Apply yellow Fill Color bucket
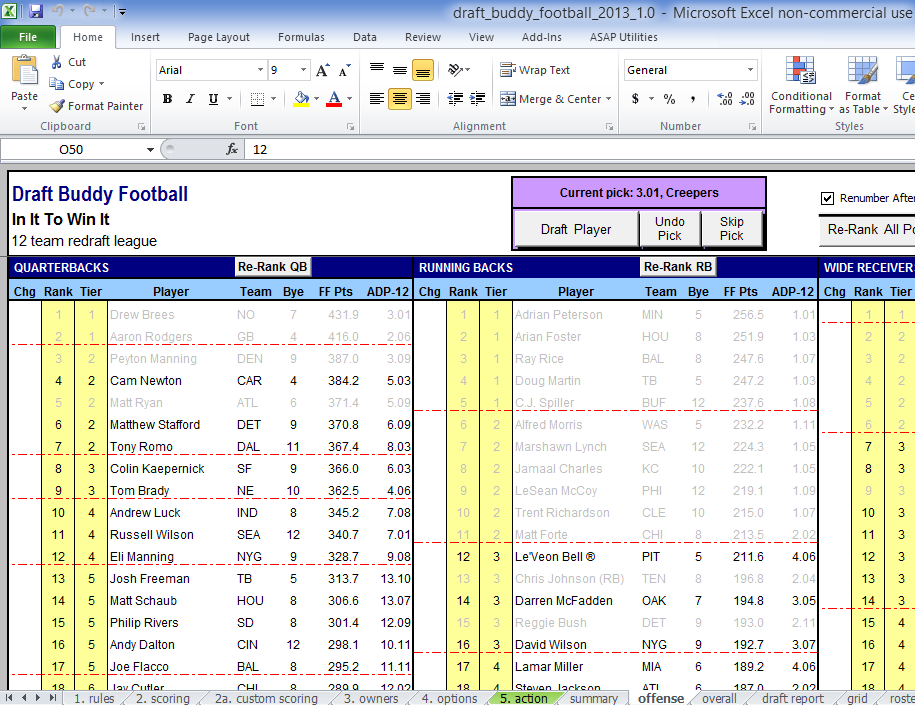 click(301, 99)
